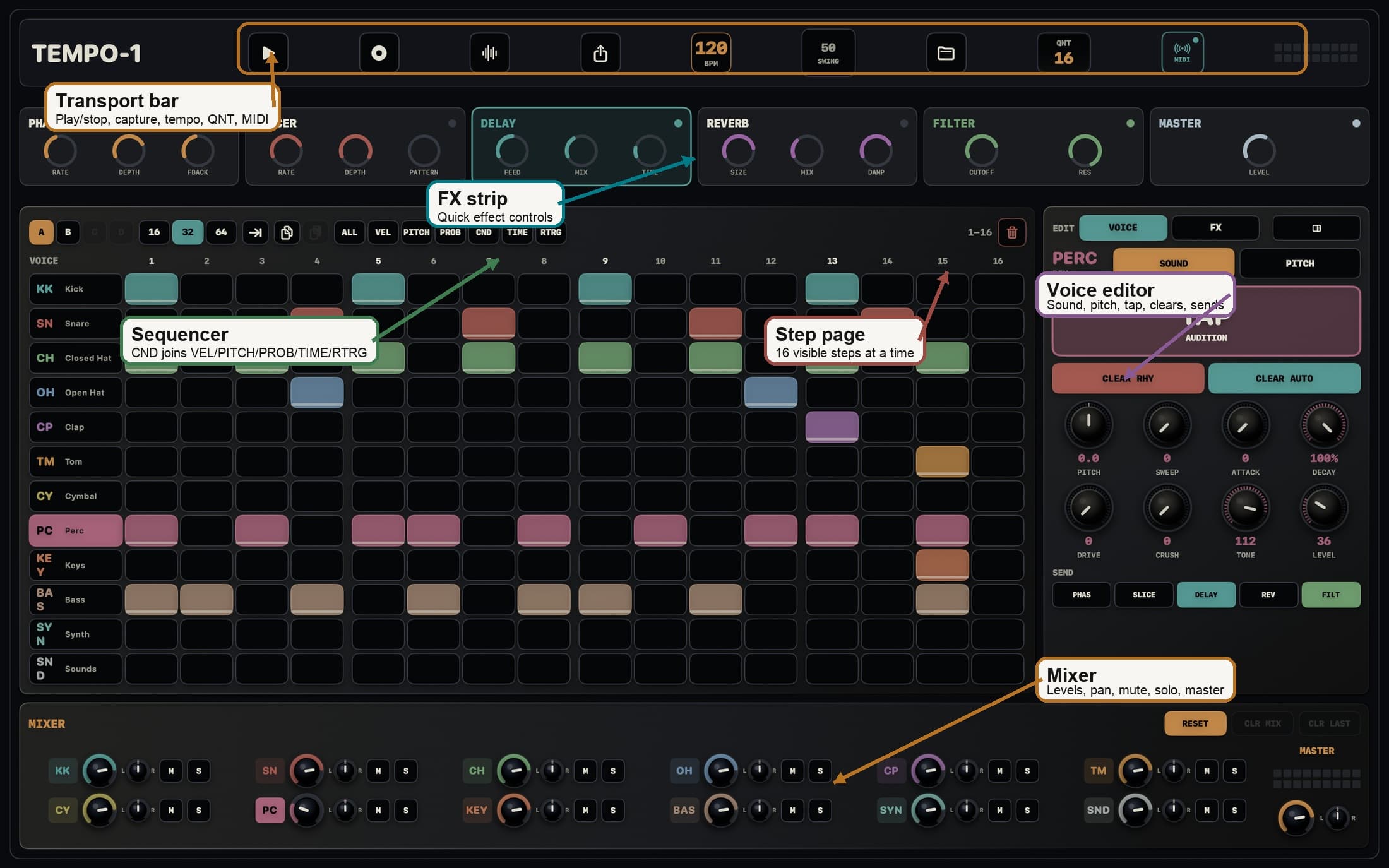This screenshot has height=868, width=1389.
Task: Toggle the SLICE send for Perc
Action: coord(1143,595)
